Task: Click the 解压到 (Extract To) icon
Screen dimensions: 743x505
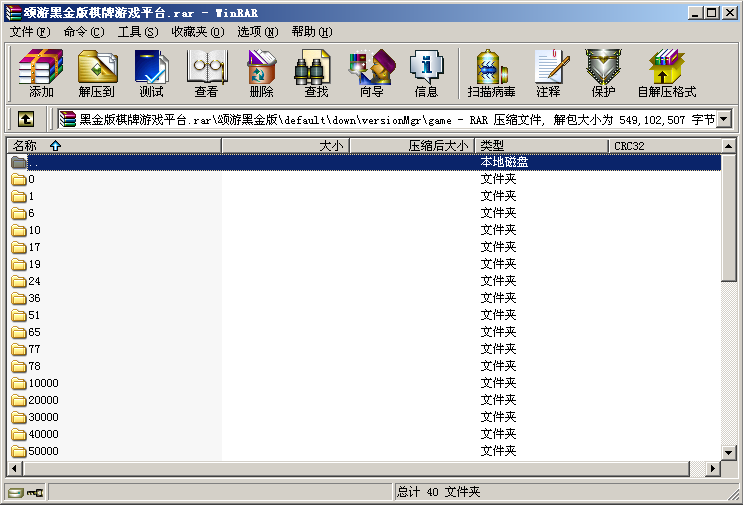Action: tap(96, 74)
